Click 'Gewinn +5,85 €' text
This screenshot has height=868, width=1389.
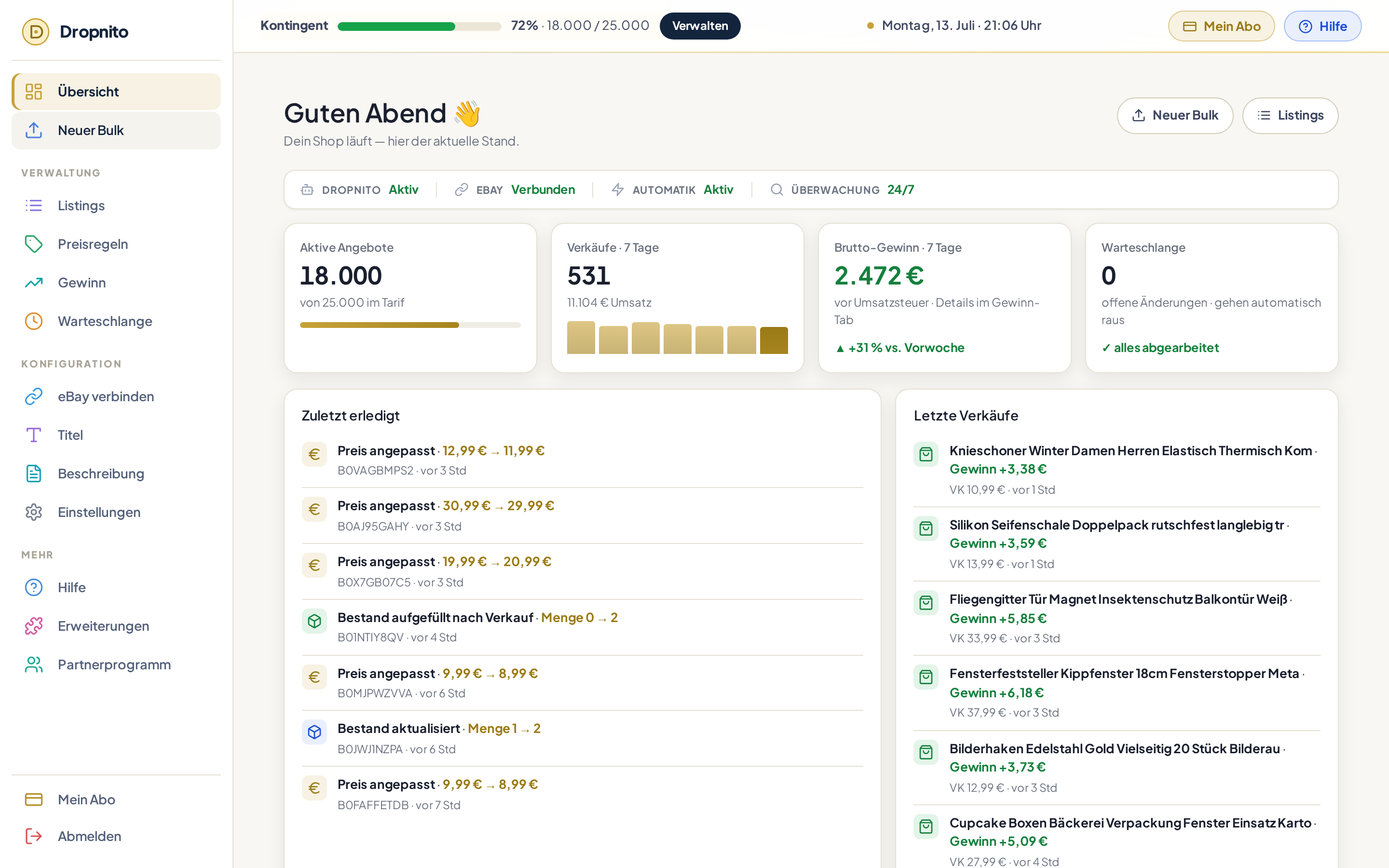[997, 618]
